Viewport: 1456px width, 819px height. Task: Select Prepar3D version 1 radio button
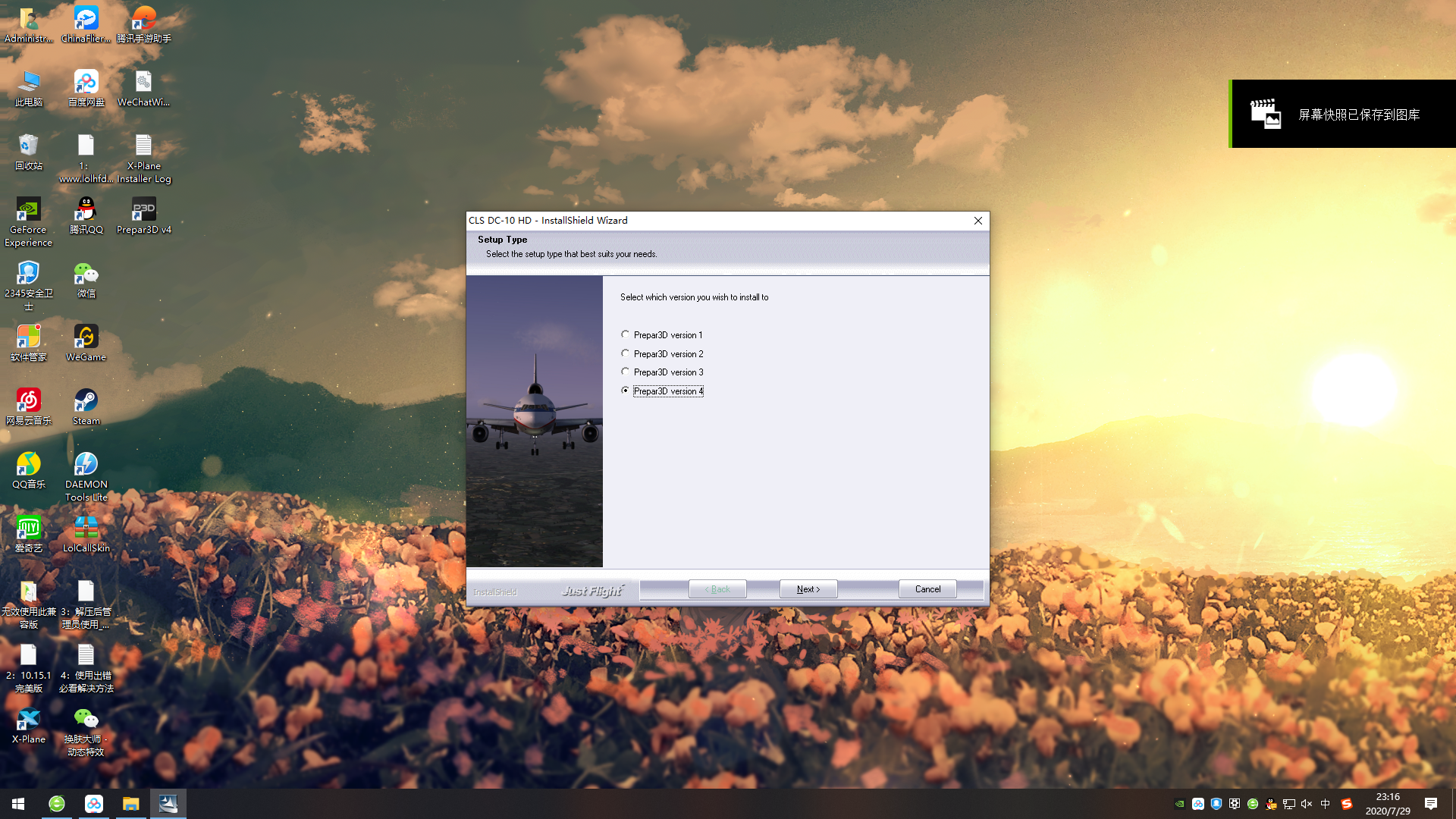625,334
